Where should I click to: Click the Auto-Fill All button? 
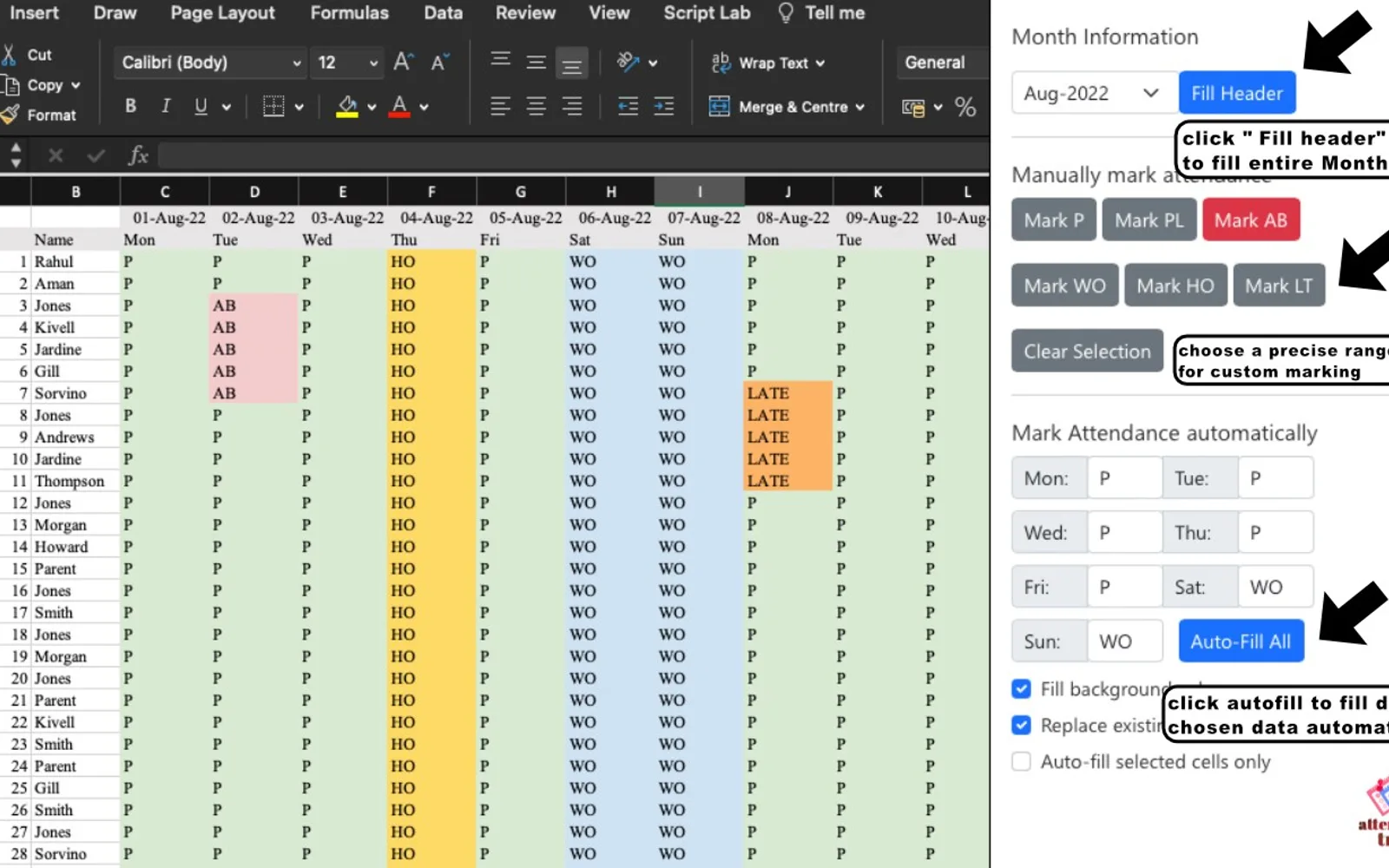(x=1241, y=641)
